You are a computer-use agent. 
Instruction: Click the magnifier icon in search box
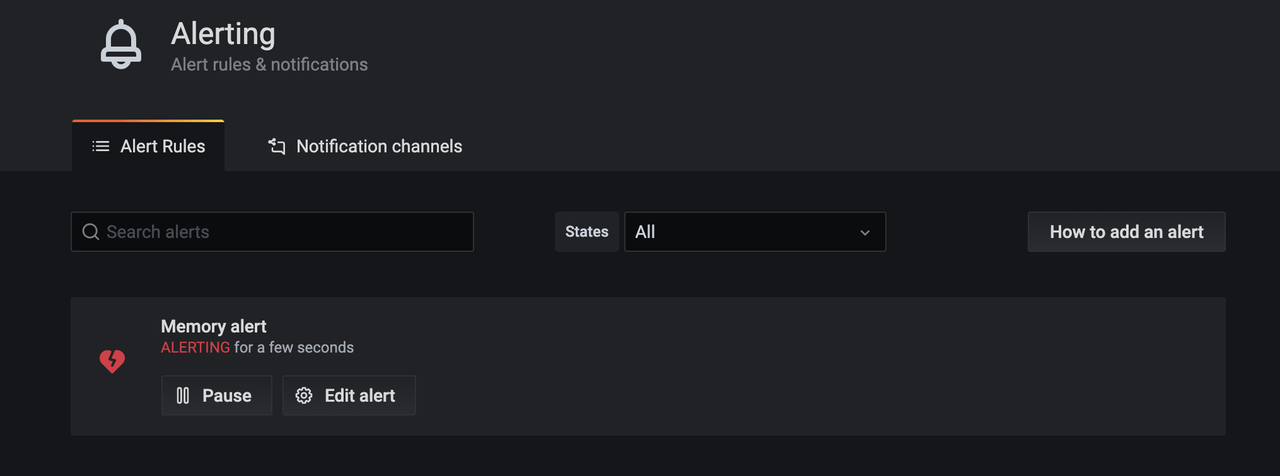[x=90, y=232]
